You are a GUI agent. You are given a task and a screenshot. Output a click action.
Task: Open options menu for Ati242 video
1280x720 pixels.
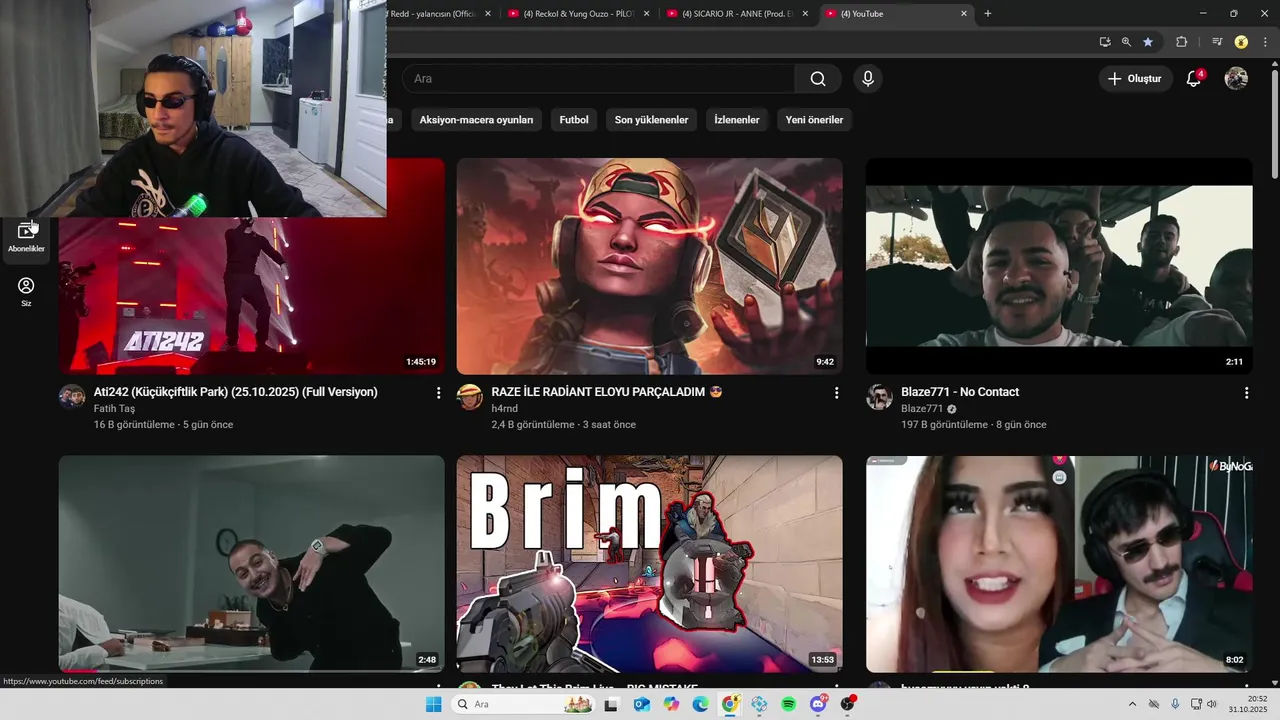click(x=438, y=393)
